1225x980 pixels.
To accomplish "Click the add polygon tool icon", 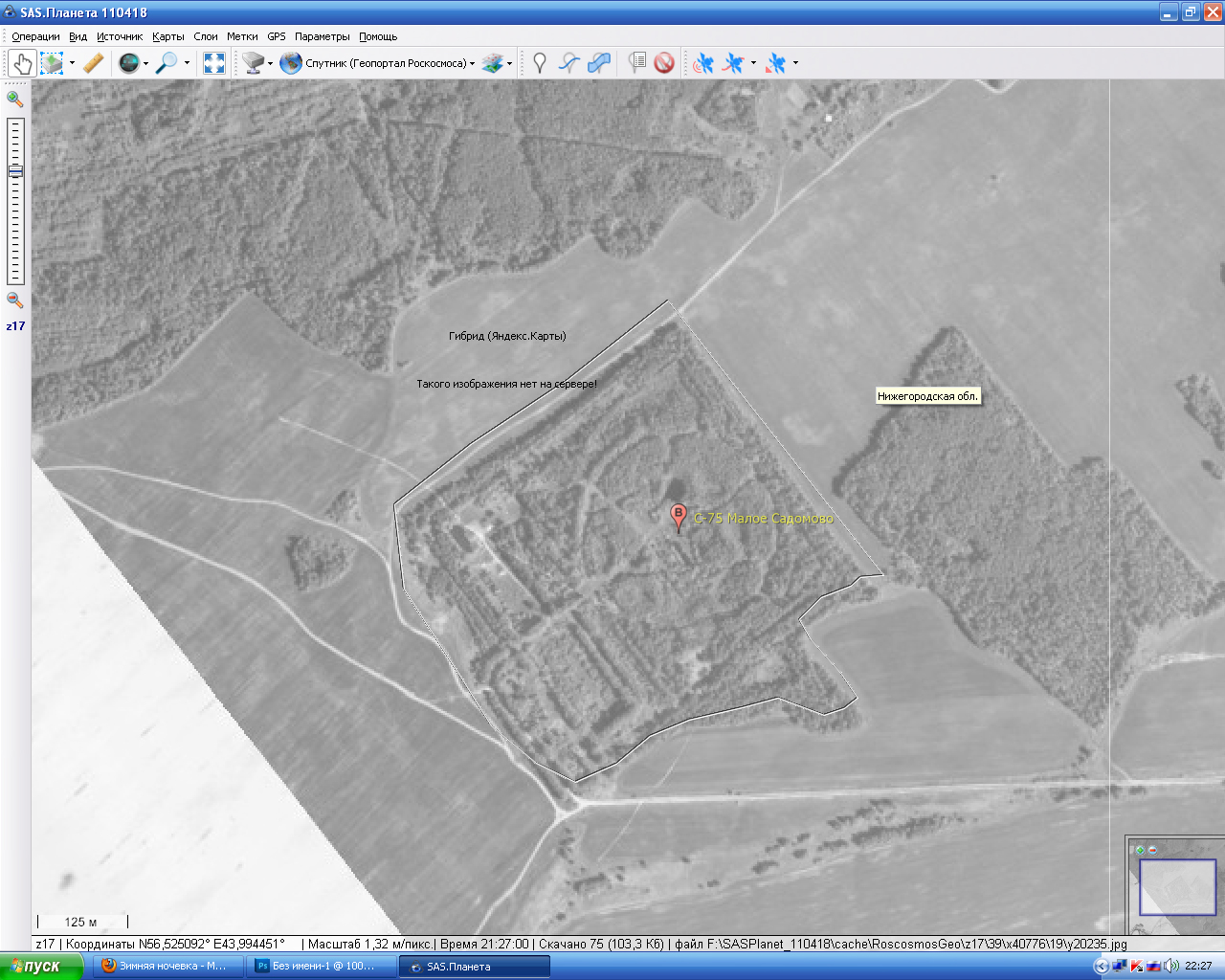I will tap(599, 63).
